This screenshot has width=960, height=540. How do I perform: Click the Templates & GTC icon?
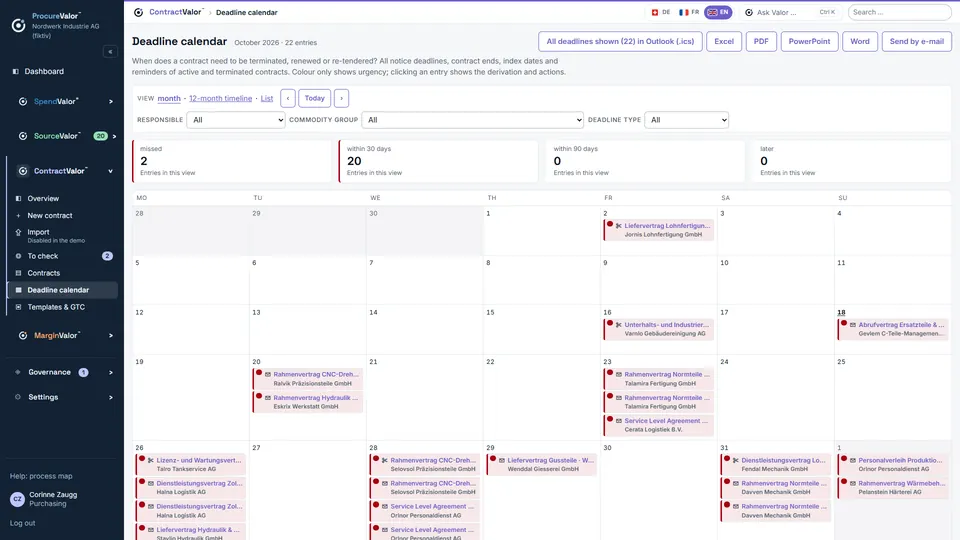[x=18, y=307]
